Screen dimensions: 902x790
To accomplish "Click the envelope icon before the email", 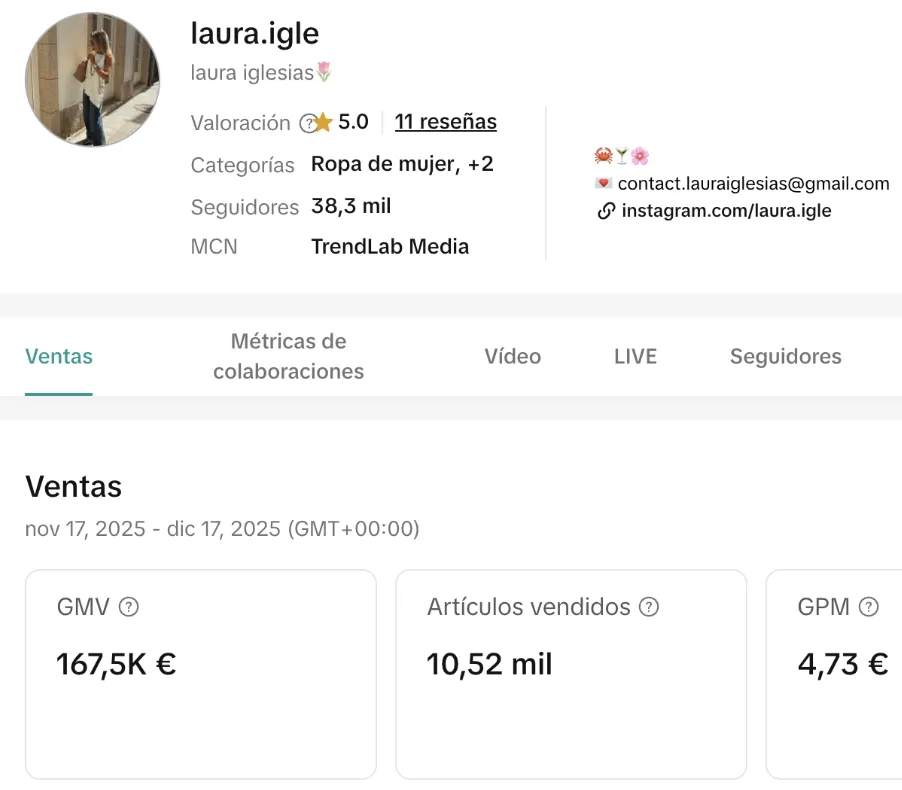I will (603, 184).
